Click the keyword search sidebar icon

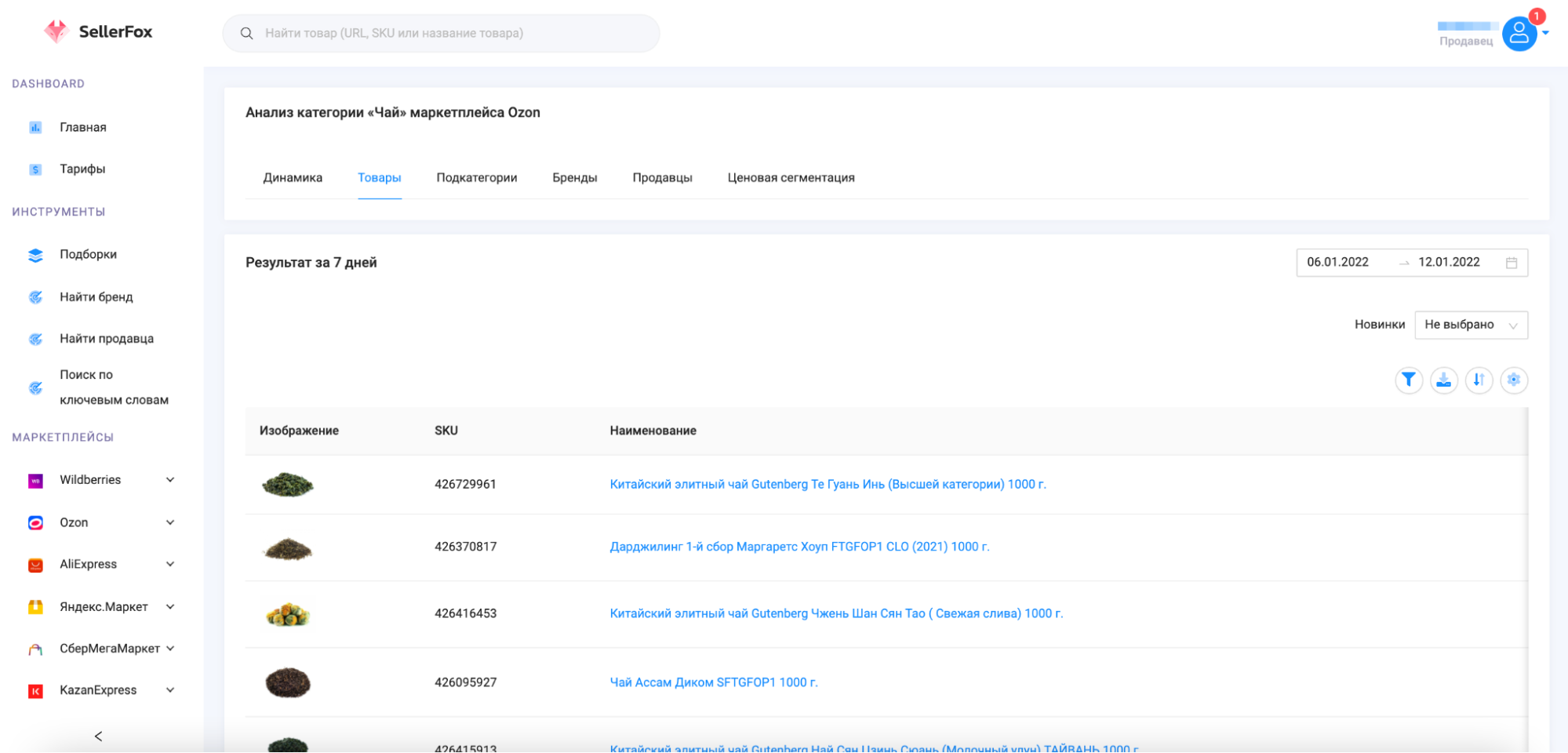(35, 387)
